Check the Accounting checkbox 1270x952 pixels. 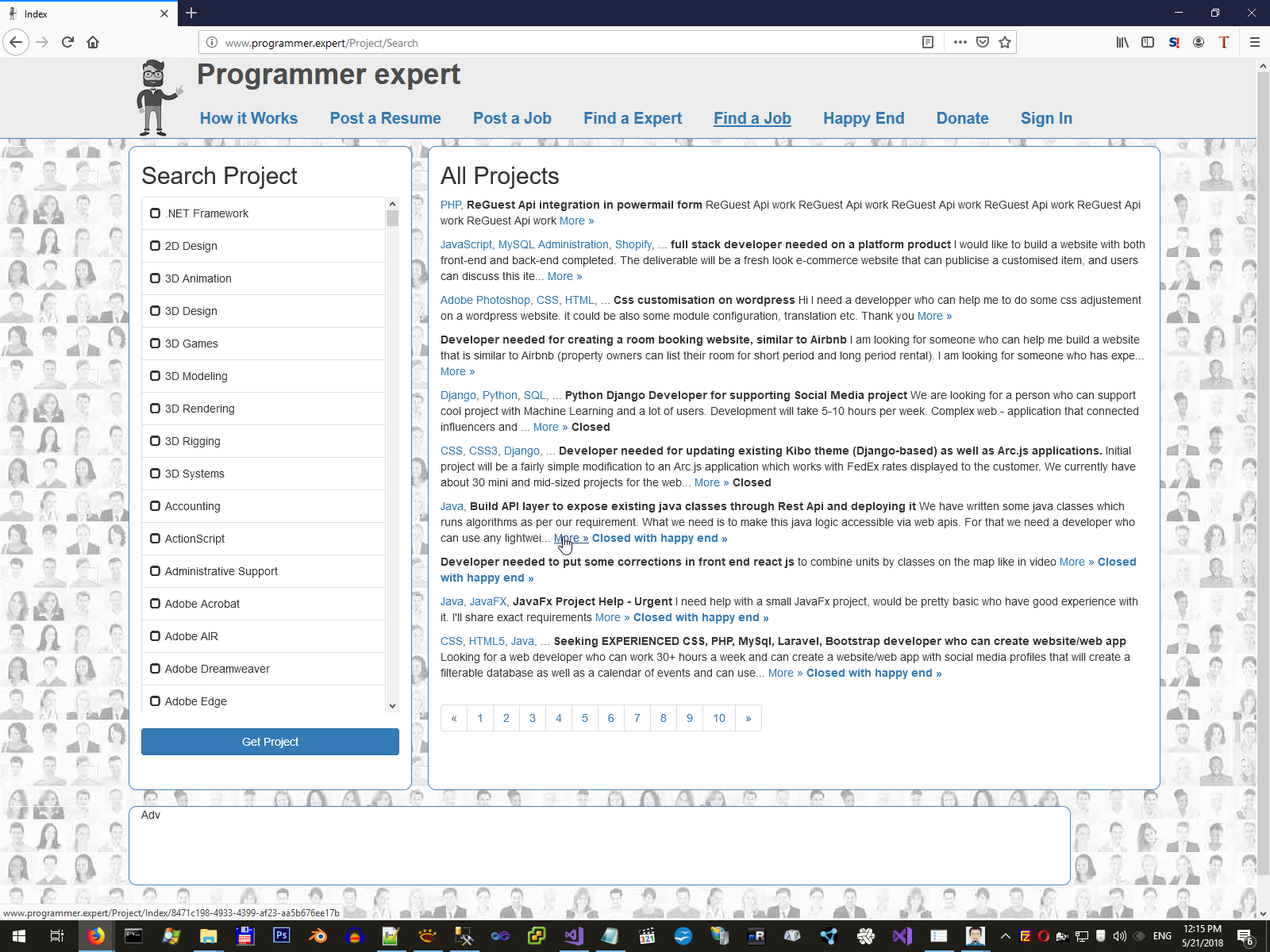coord(156,506)
